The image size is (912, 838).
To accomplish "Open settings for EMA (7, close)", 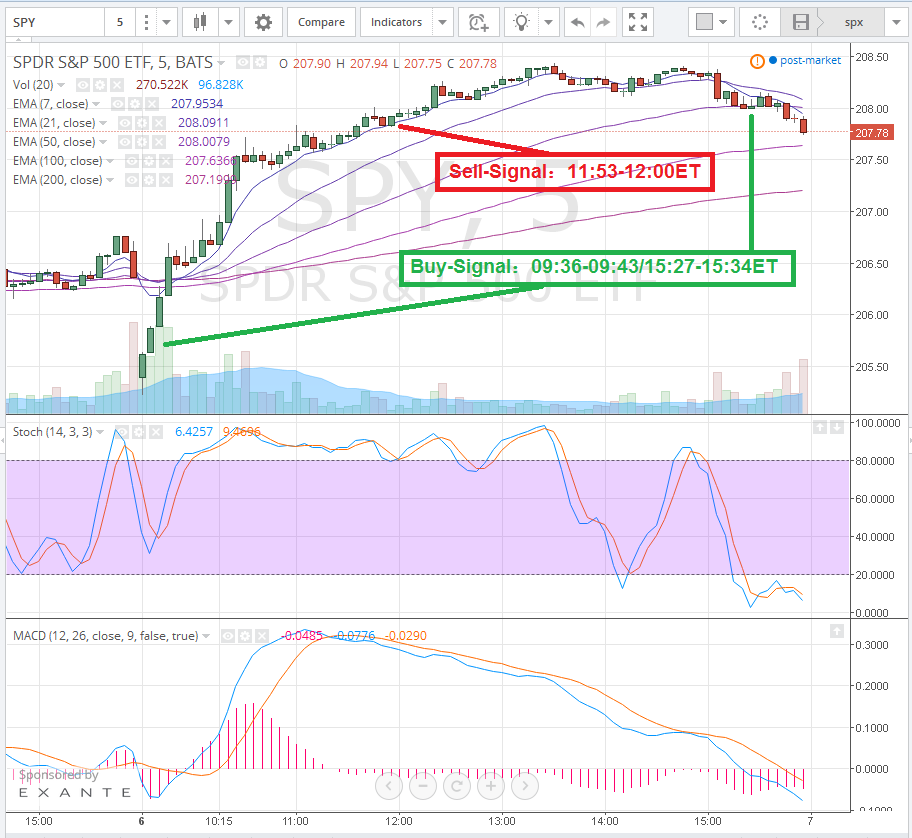I will tap(135, 104).
